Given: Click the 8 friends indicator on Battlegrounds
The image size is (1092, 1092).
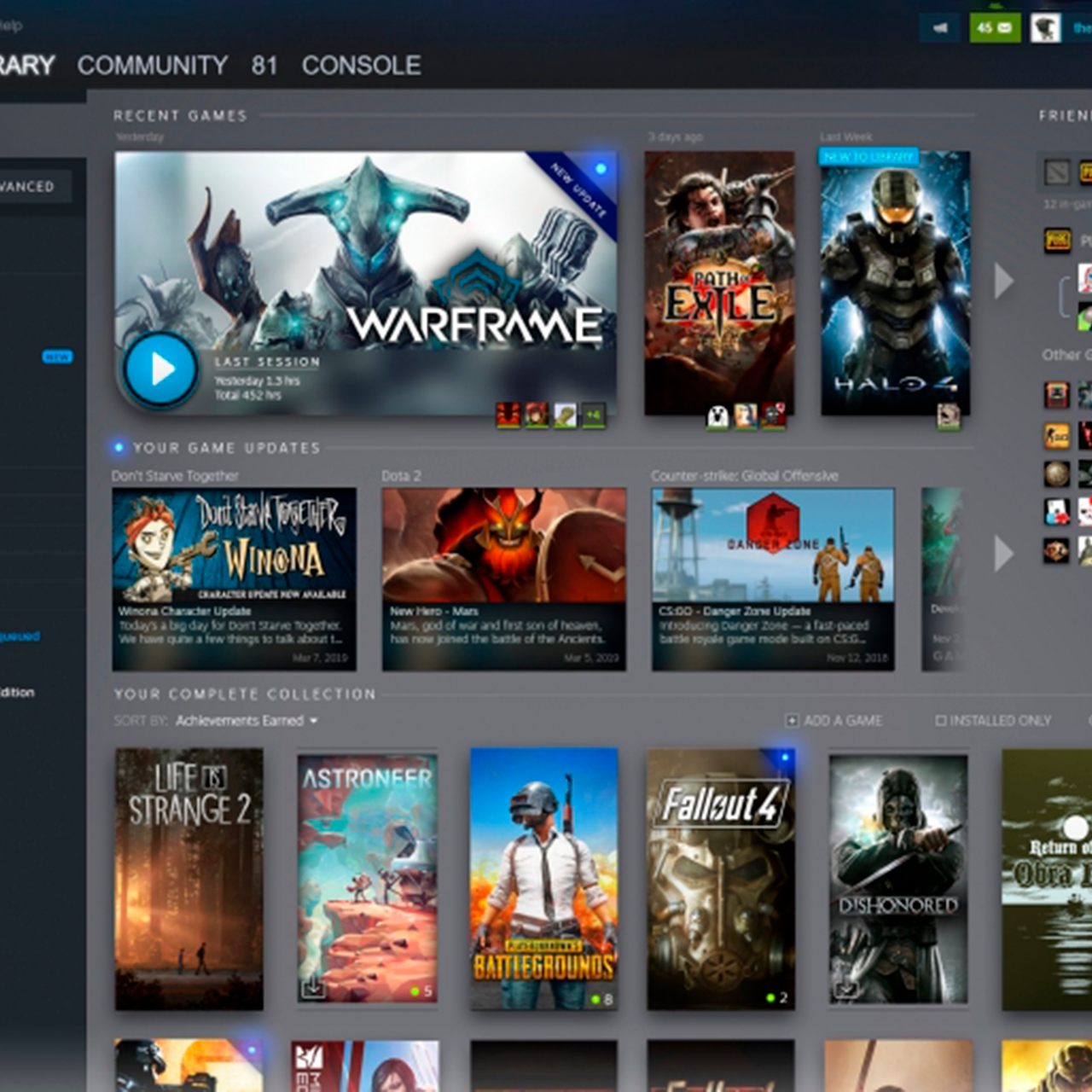Looking at the screenshot, I should tap(602, 999).
